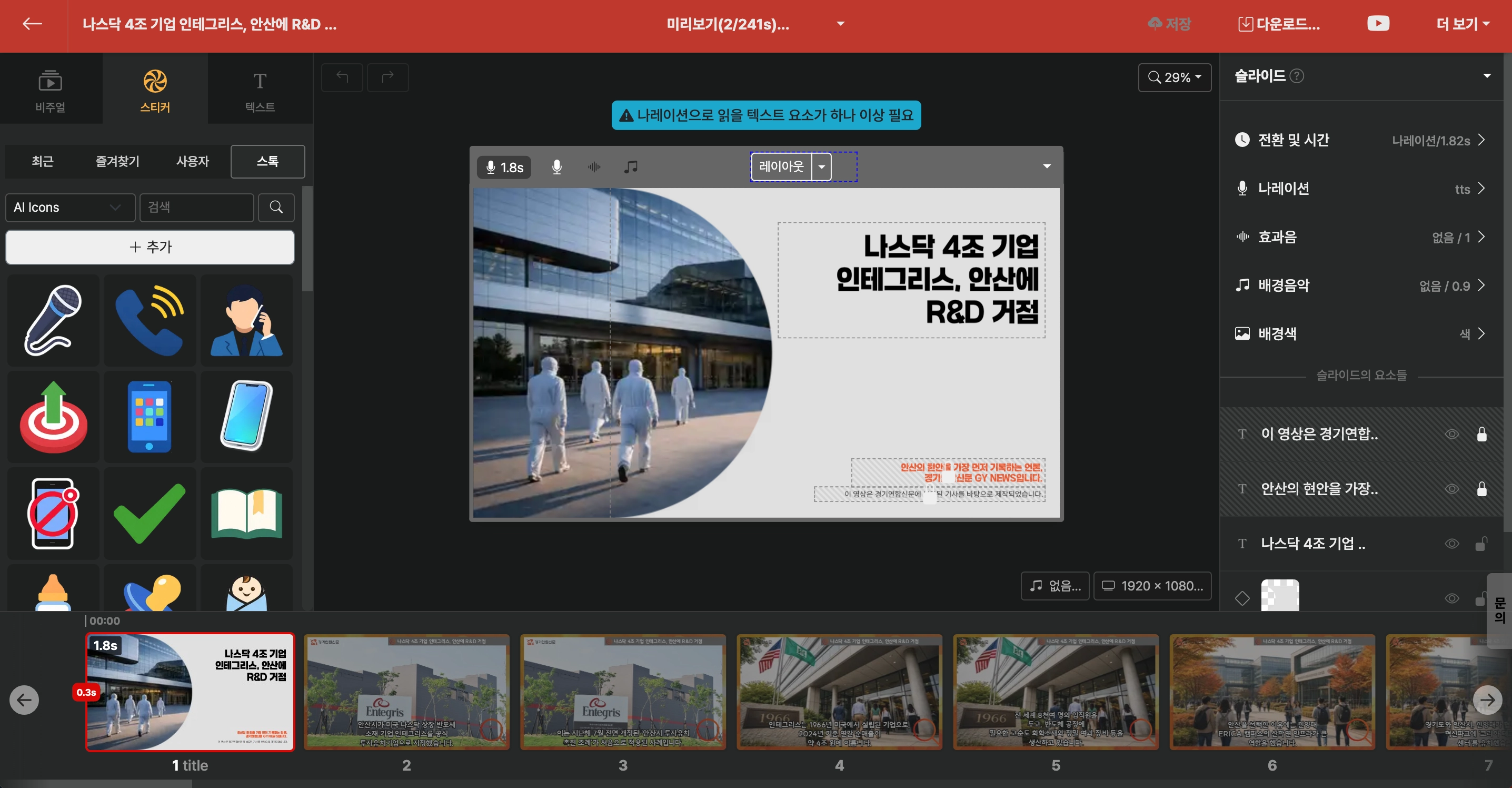Click the redo arrow button
The height and width of the screenshot is (788, 1512).
tap(387, 77)
